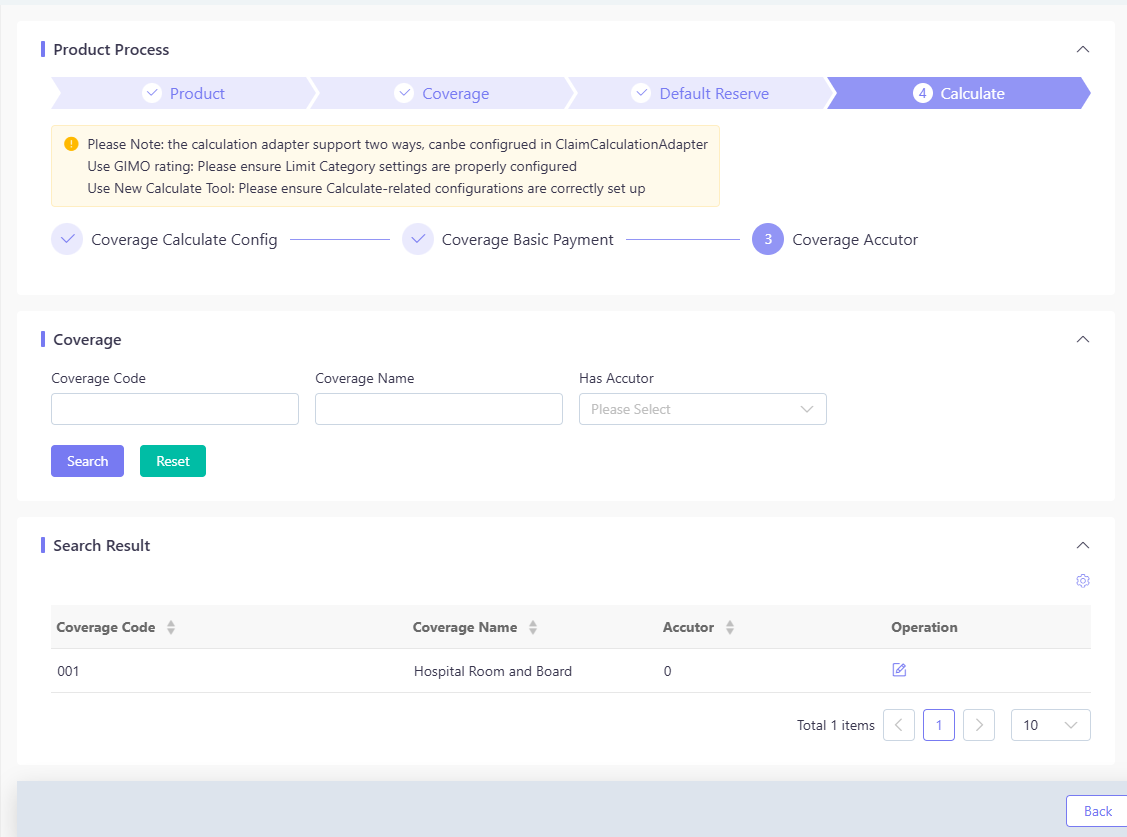The image size is (1127, 837).
Task: Click the Reset button
Action: [172, 461]
